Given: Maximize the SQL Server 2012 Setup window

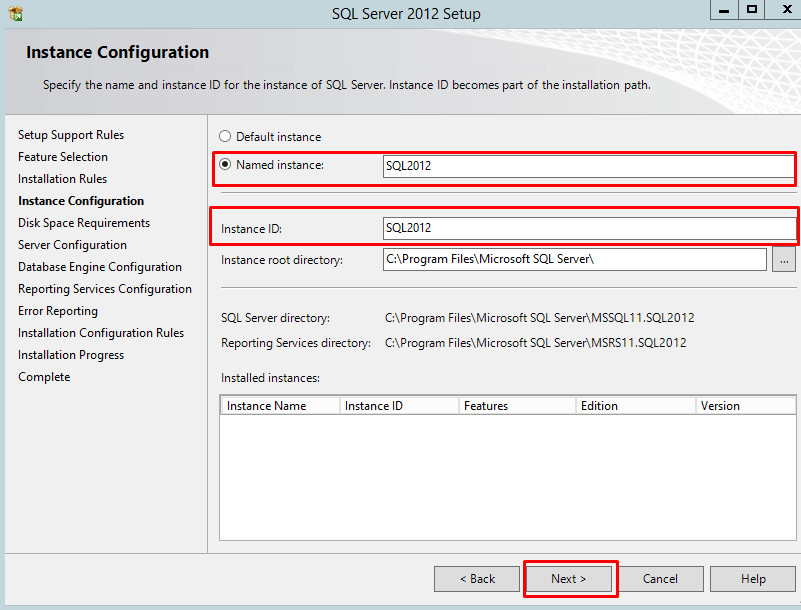Looking at the screenshot, I should (x=751, y=10).
